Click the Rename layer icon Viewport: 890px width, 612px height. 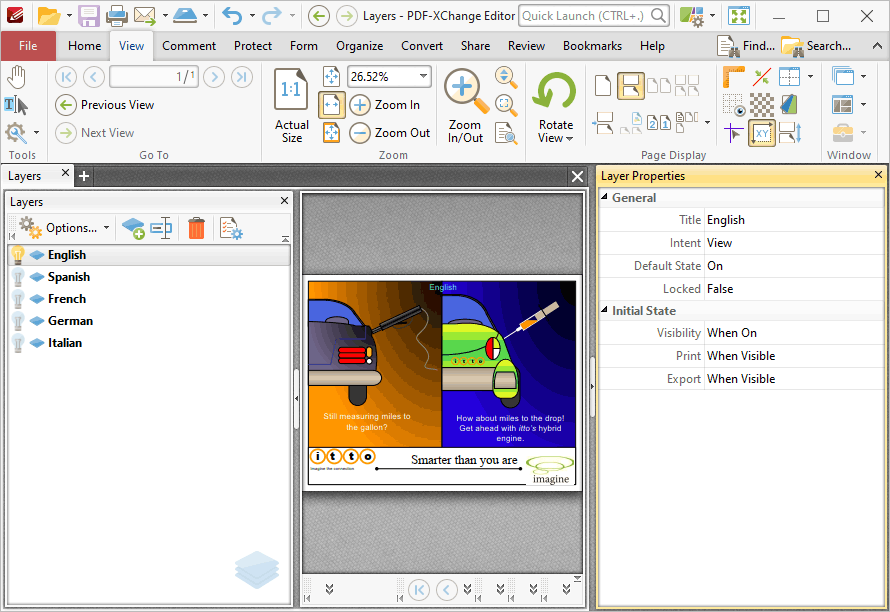(x=161, y=228)
